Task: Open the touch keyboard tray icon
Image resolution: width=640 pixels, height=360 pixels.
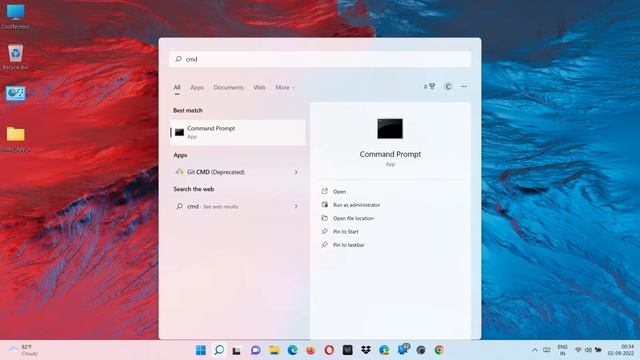Action: tap(547, 350)
